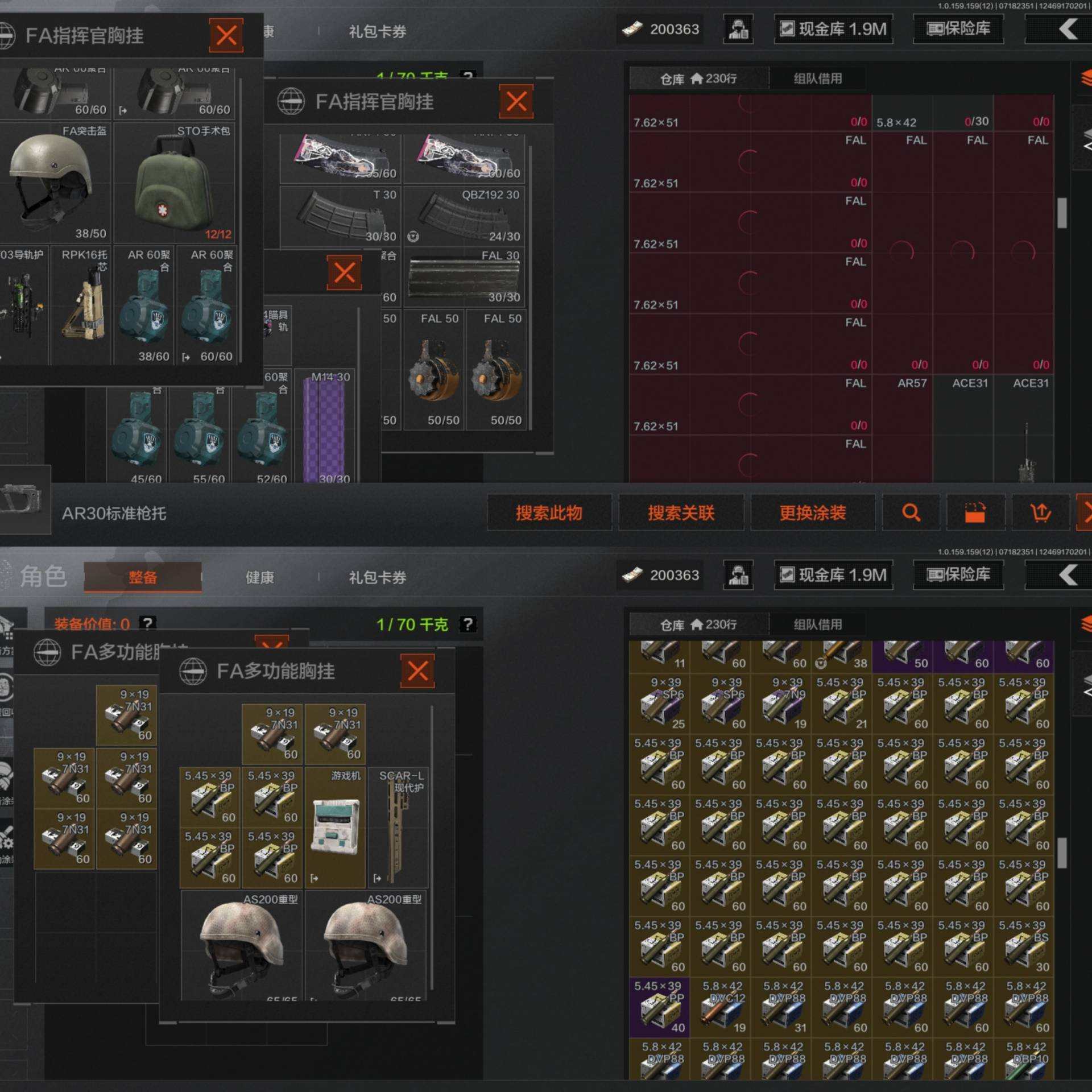Select the SCAR-L 现代护 handguard item
The image size is (1092, 1092).
tap(398, 827)
